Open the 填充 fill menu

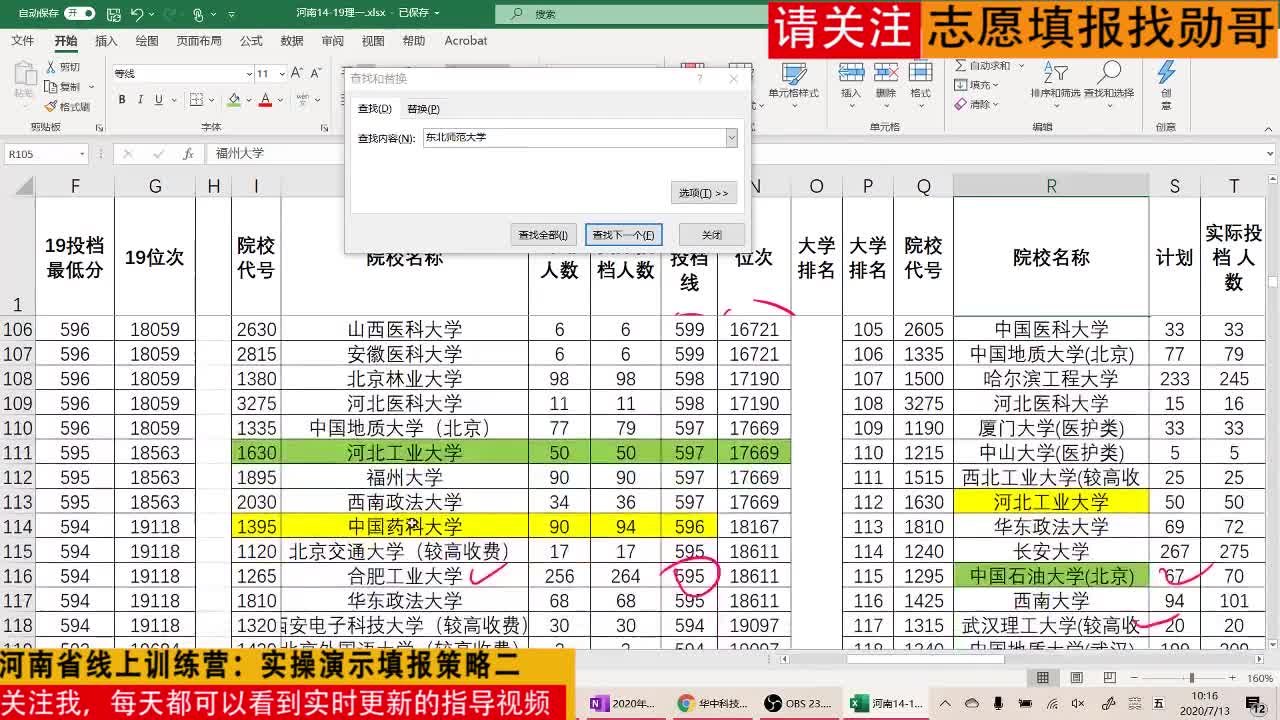[976, 85]
